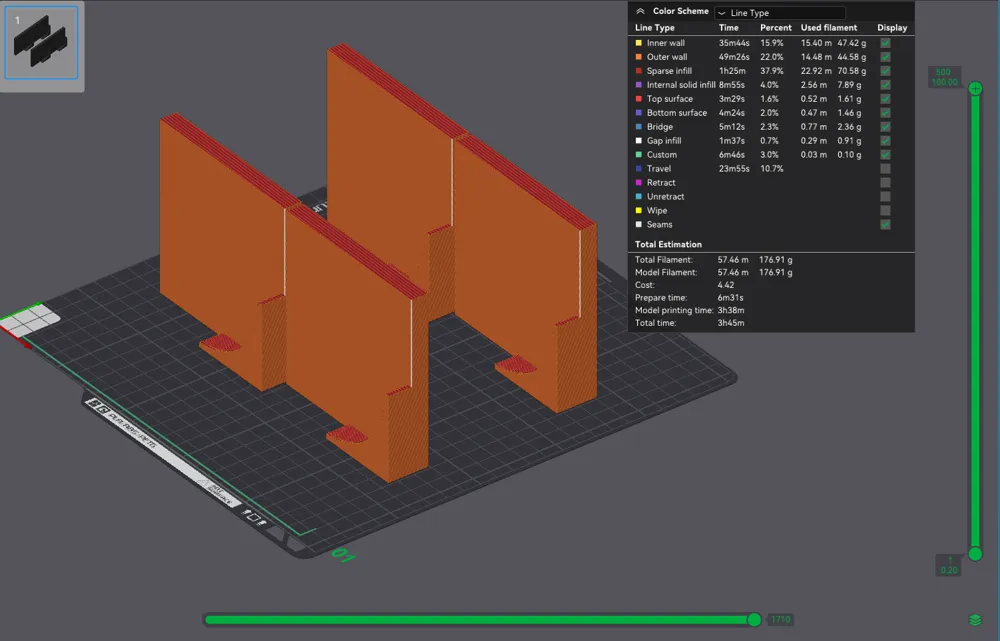Click the purple Internal solid infill legend icon
The height and width of the screenshot is (641, 1000).
coord(637,85)
